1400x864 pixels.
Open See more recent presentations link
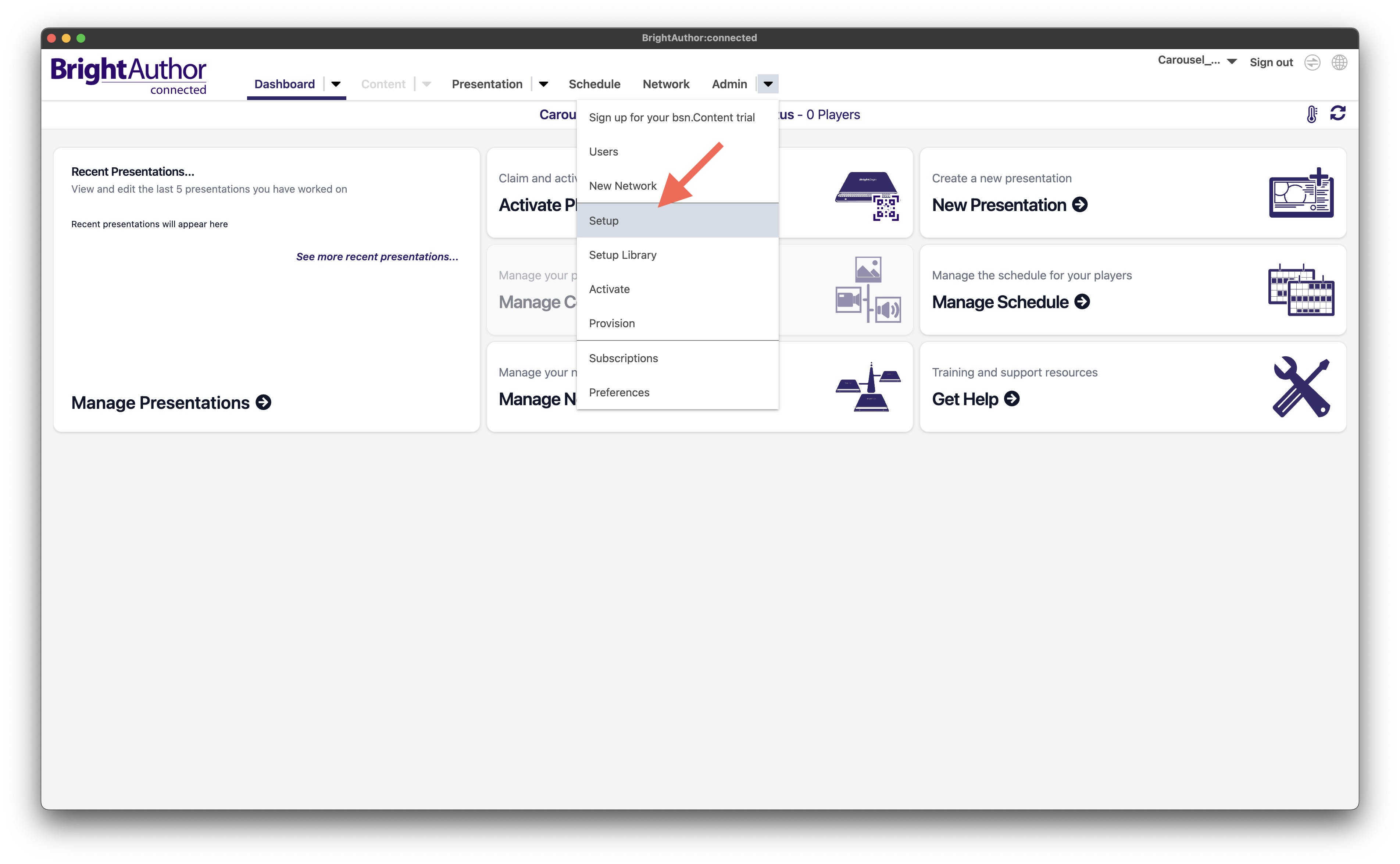tap(377, 257)
